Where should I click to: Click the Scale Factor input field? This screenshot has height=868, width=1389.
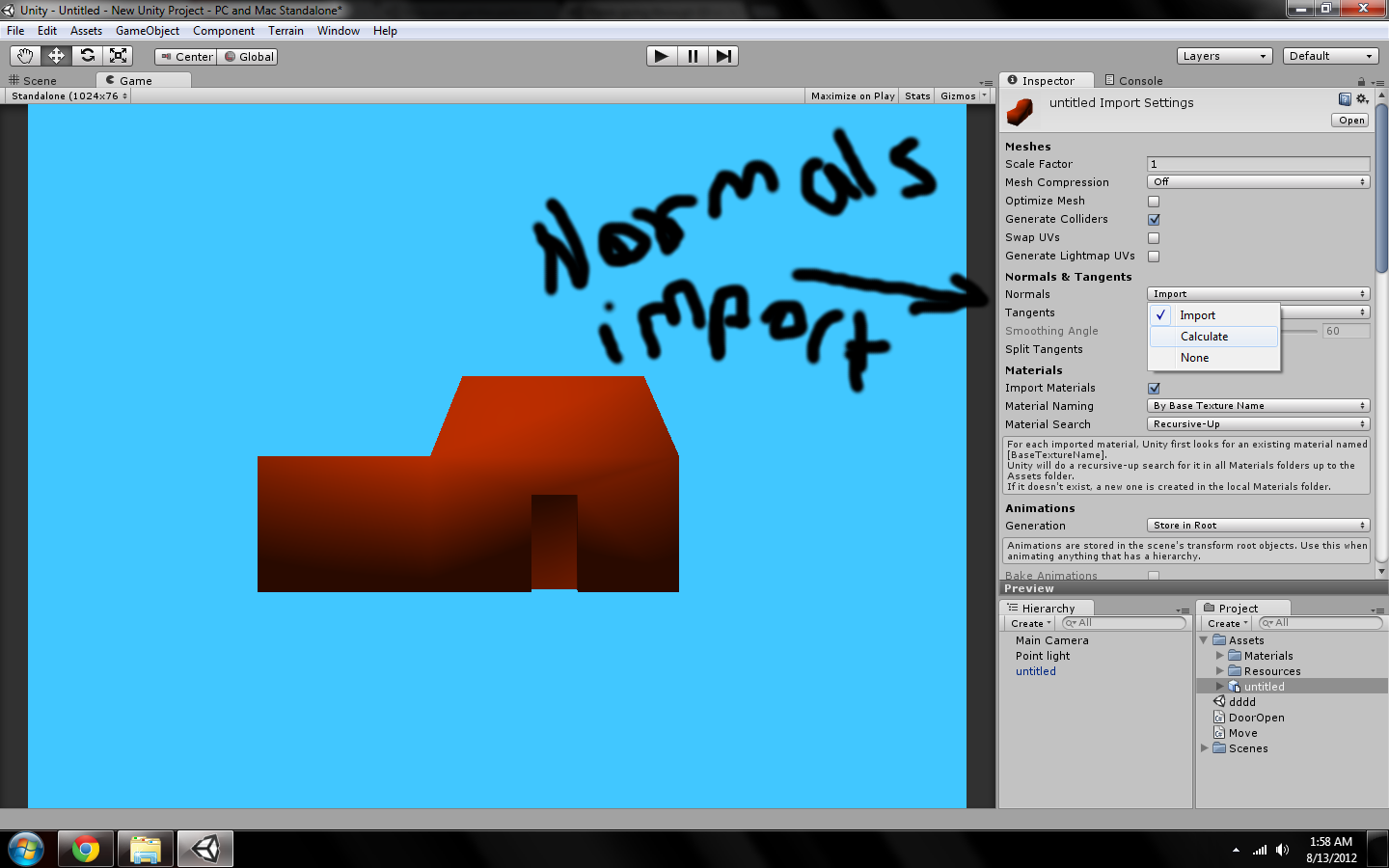click(x=1258, y=164)
